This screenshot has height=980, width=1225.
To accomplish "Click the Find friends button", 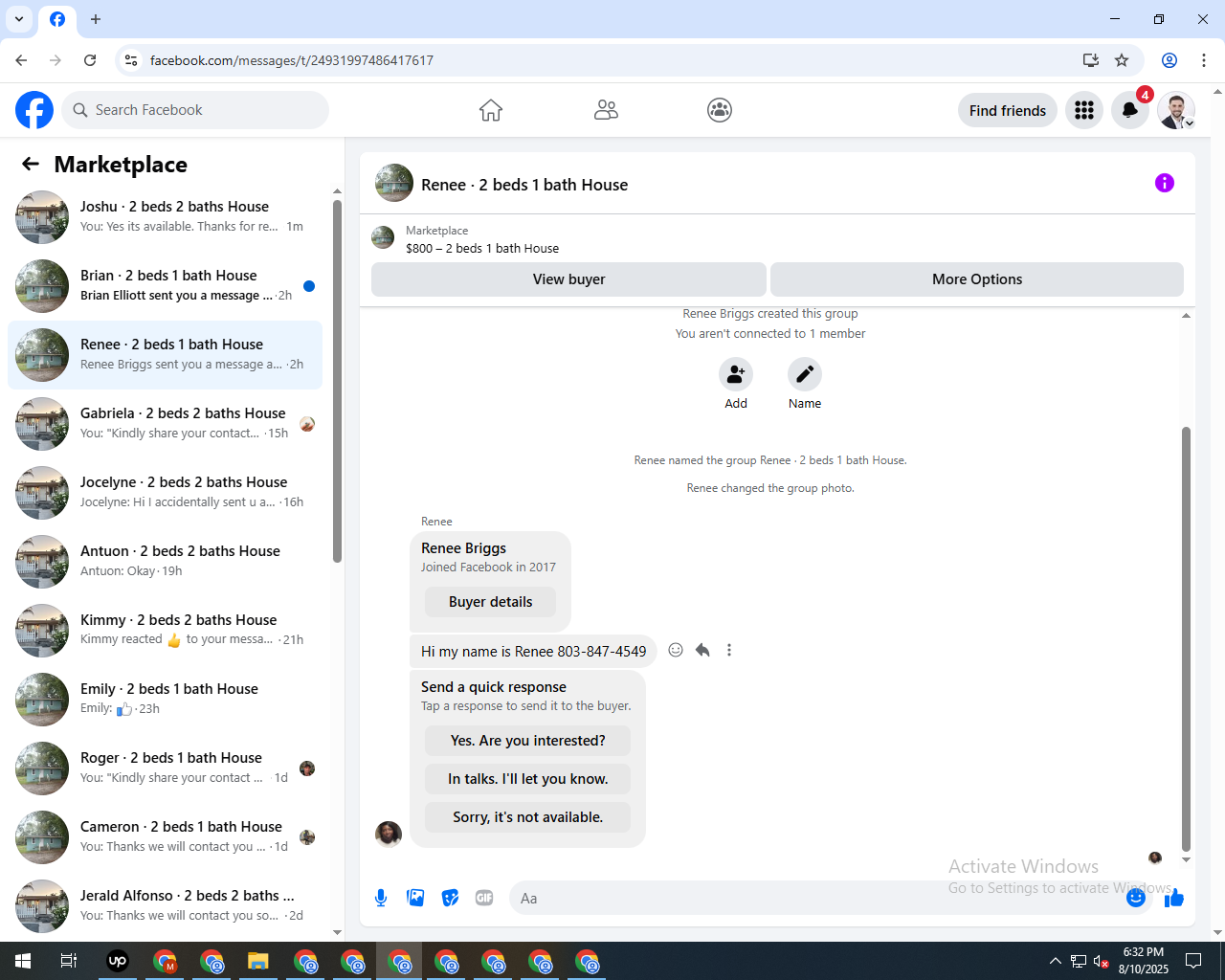I will 1008,110.
